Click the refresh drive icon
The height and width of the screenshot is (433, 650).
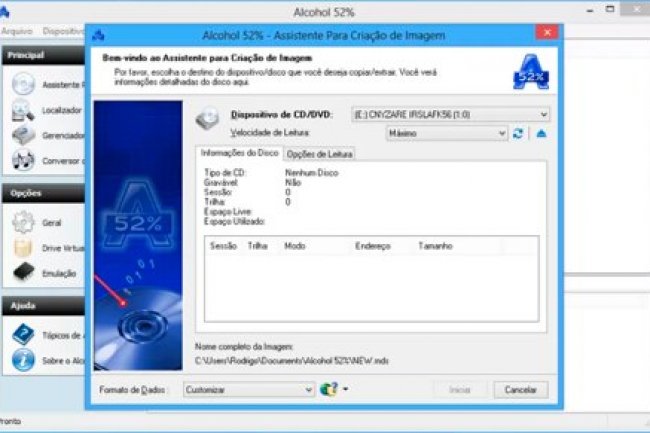518,133
